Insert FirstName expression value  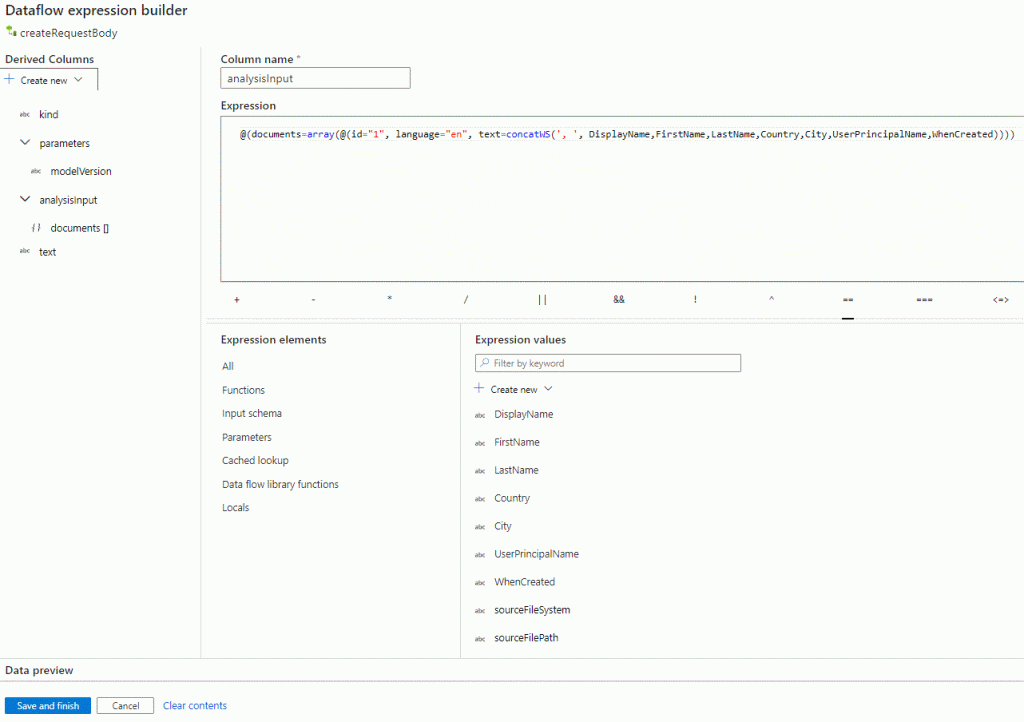click(517, 442)
